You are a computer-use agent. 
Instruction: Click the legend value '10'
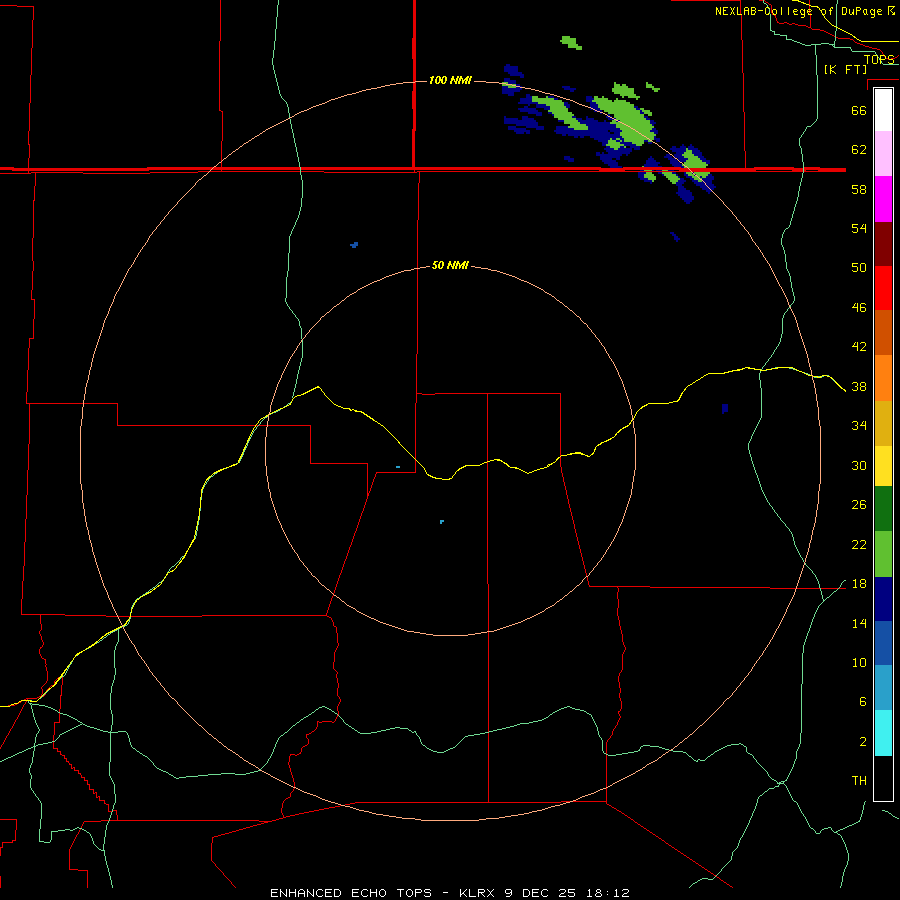[859, 663]
